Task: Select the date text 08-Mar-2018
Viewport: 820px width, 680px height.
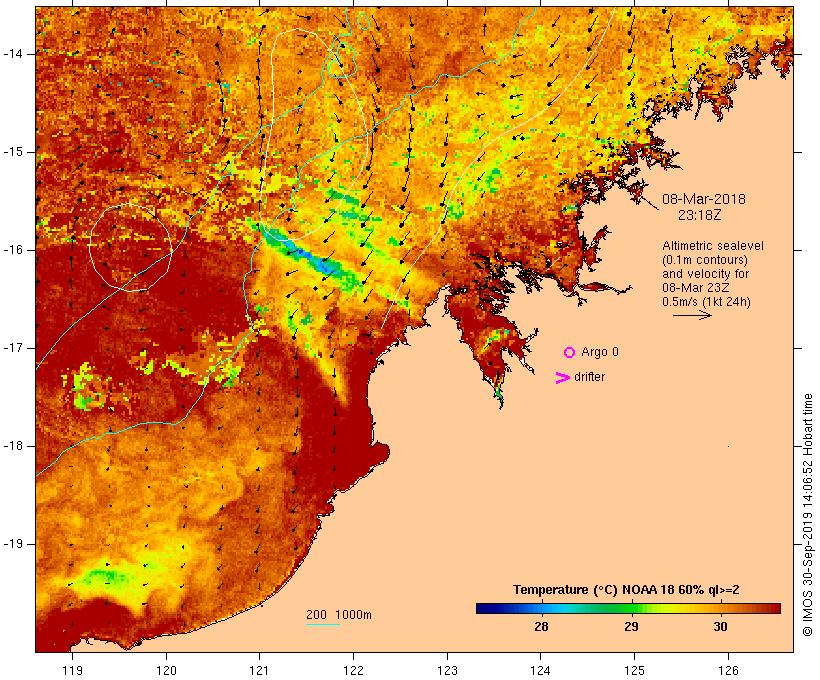Action: tap(703, 199)
